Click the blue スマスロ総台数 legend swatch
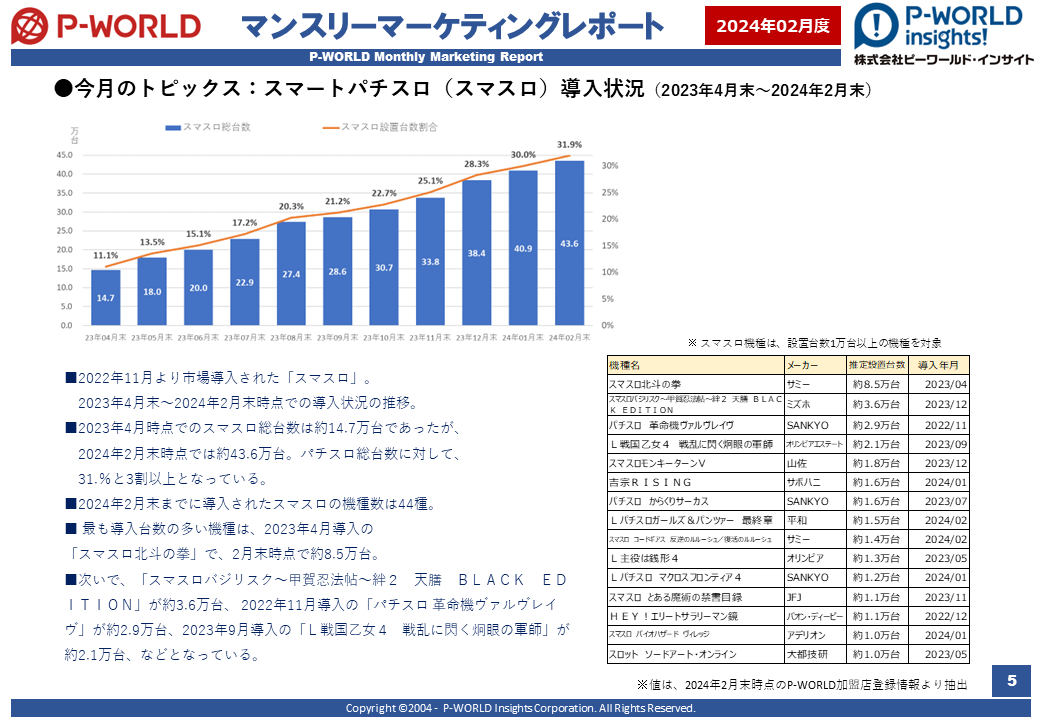The width and height of the screenshot is (1040, 720). point(172,127)
